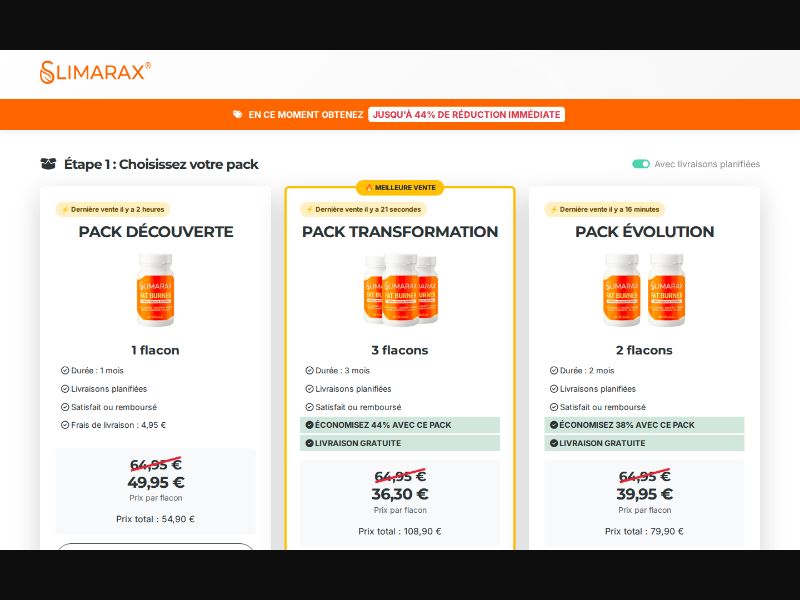
Task: Click the two bottles product image
Action: (644, 290)
